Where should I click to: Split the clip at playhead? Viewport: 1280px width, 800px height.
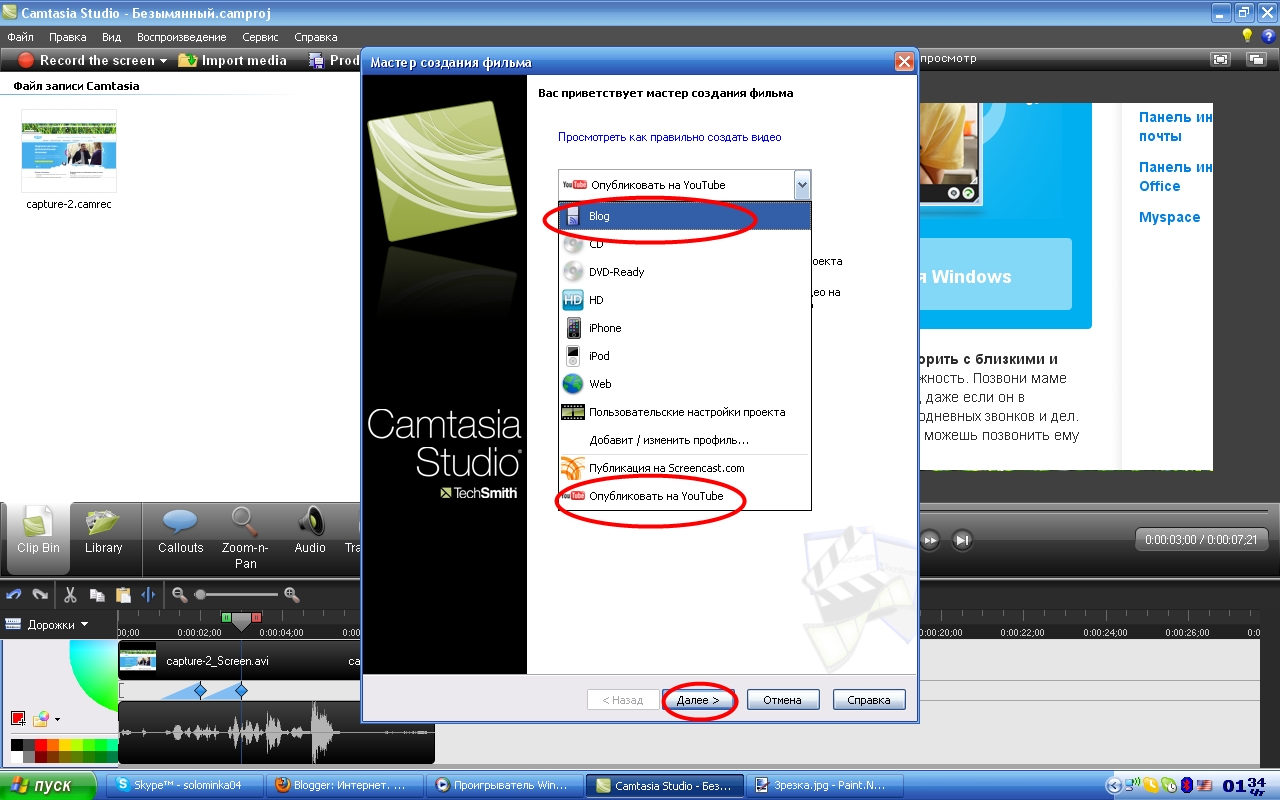point(149,595)
